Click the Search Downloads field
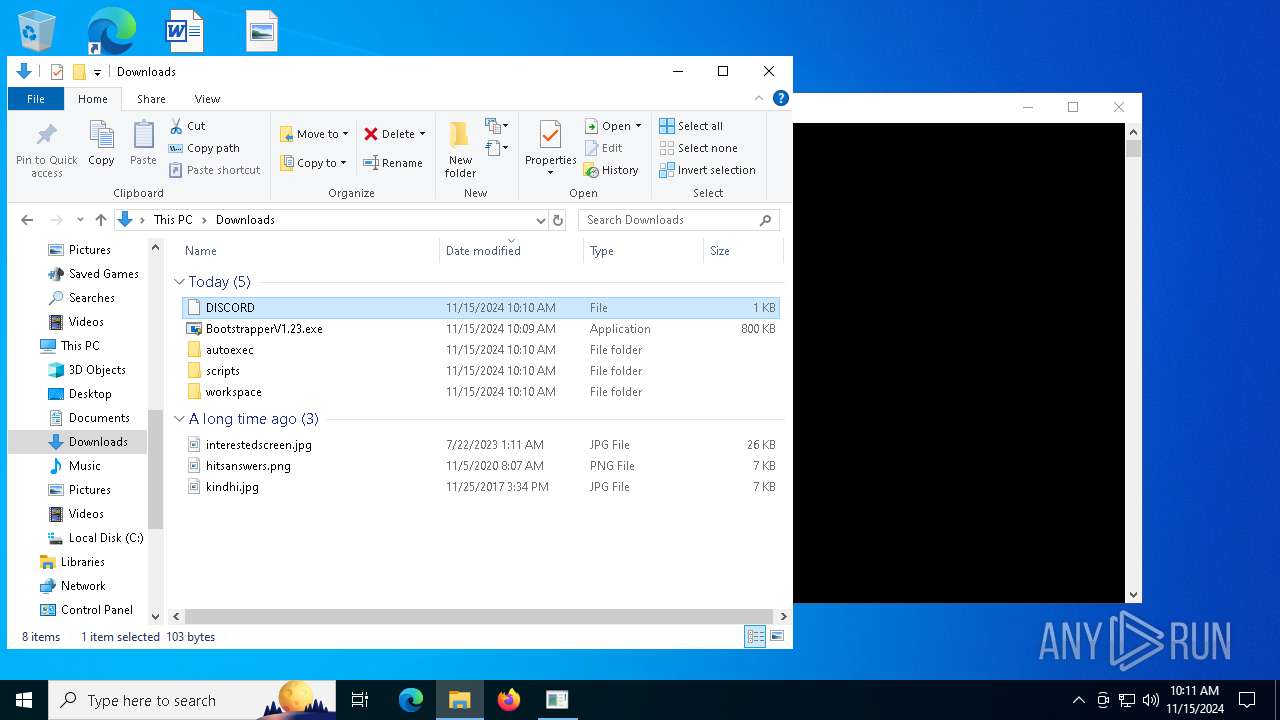This screenshot has width=1280, height=720. pos(678,220)
